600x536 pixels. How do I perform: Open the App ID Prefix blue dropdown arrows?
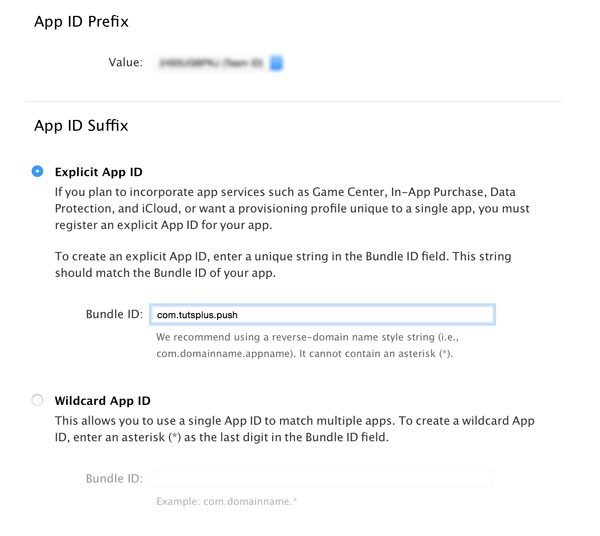pyautogui.click(x=276, y=63)
